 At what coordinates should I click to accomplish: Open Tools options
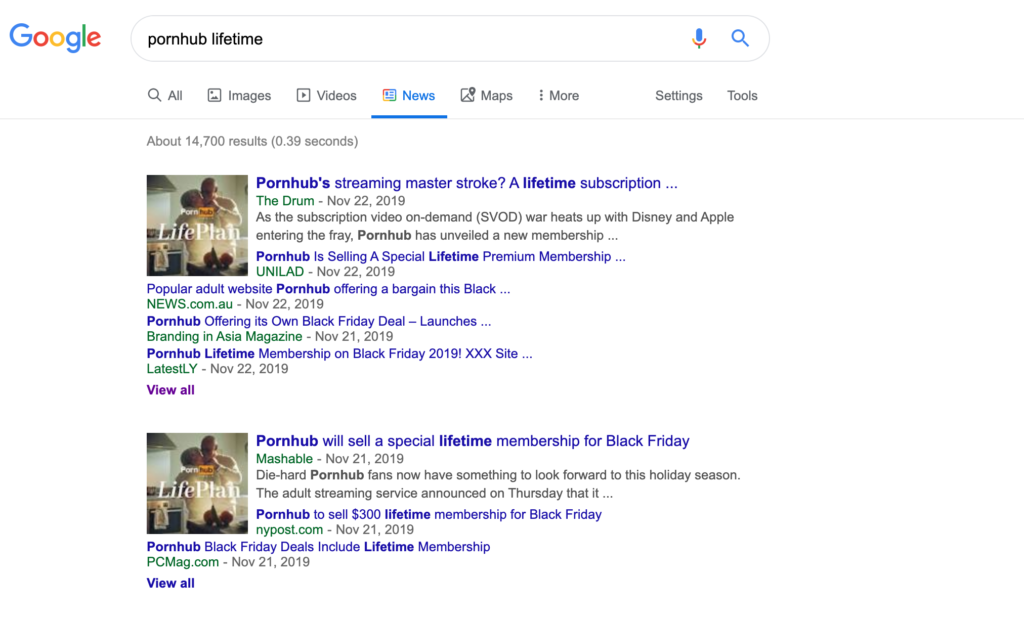[x=742, y=95]
